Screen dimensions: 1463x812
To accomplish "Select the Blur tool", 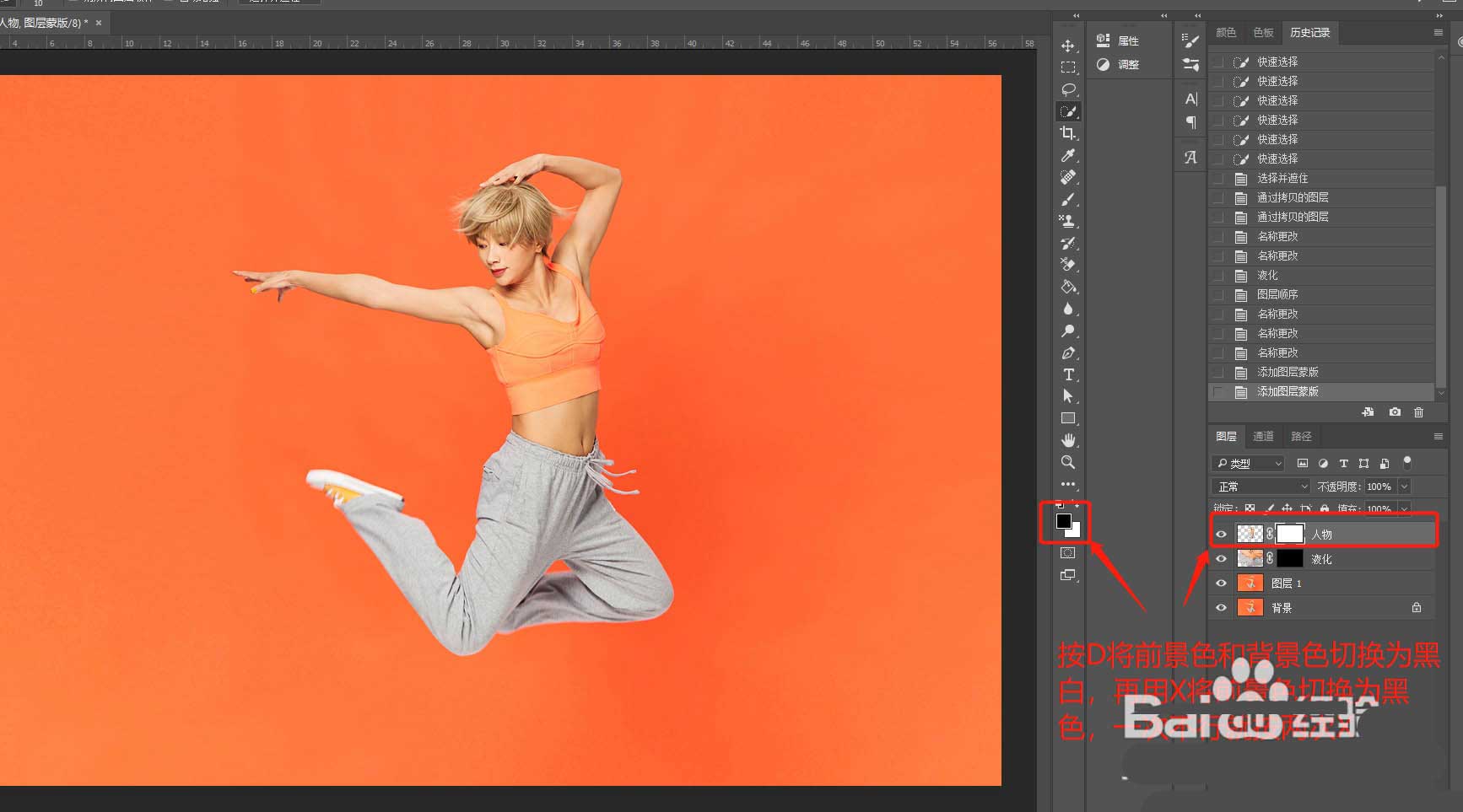I will (1068, 309).
